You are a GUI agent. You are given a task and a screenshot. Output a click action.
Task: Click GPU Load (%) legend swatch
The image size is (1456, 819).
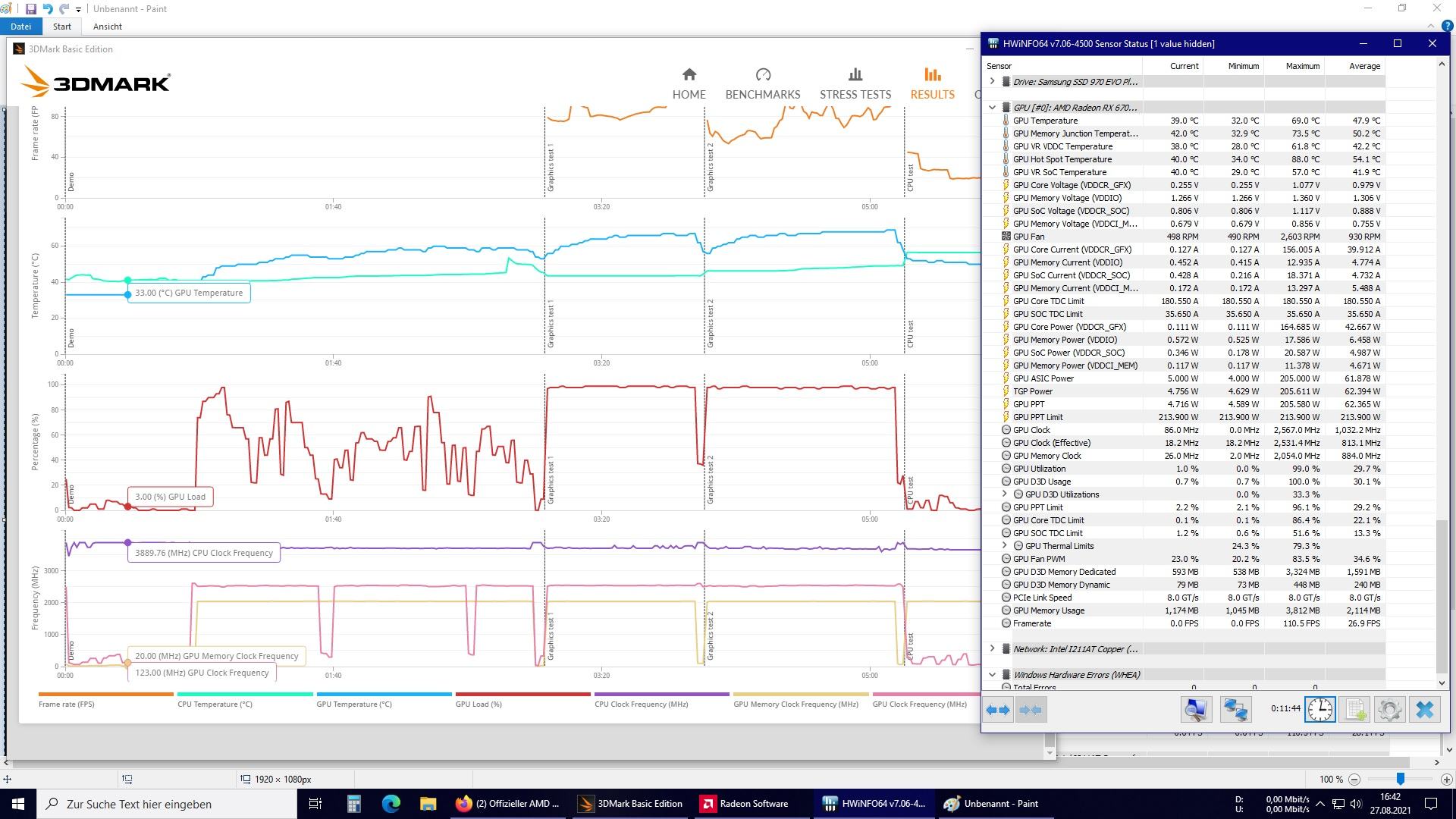[x=522, y=694]
